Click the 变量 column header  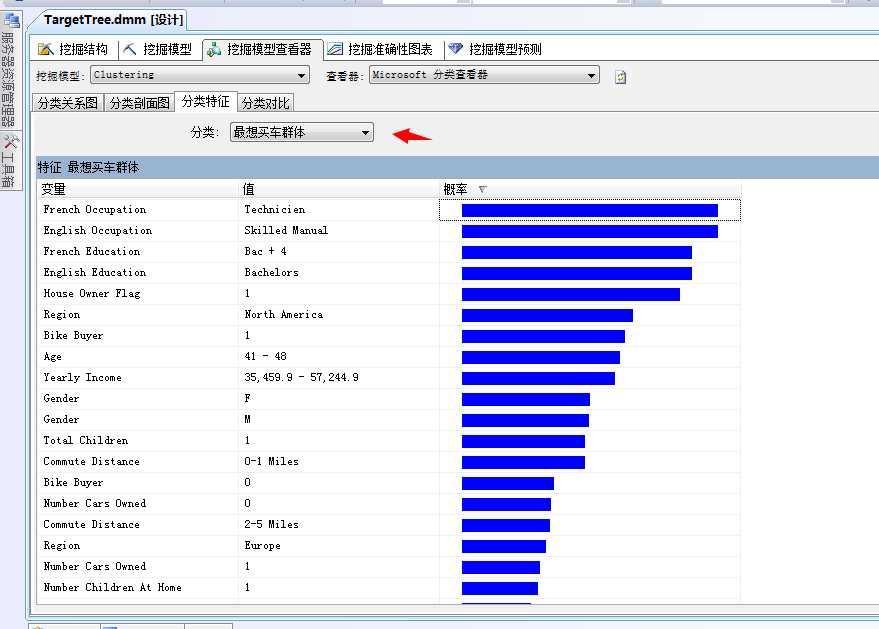pyautogui.click(x=138, y=189)
